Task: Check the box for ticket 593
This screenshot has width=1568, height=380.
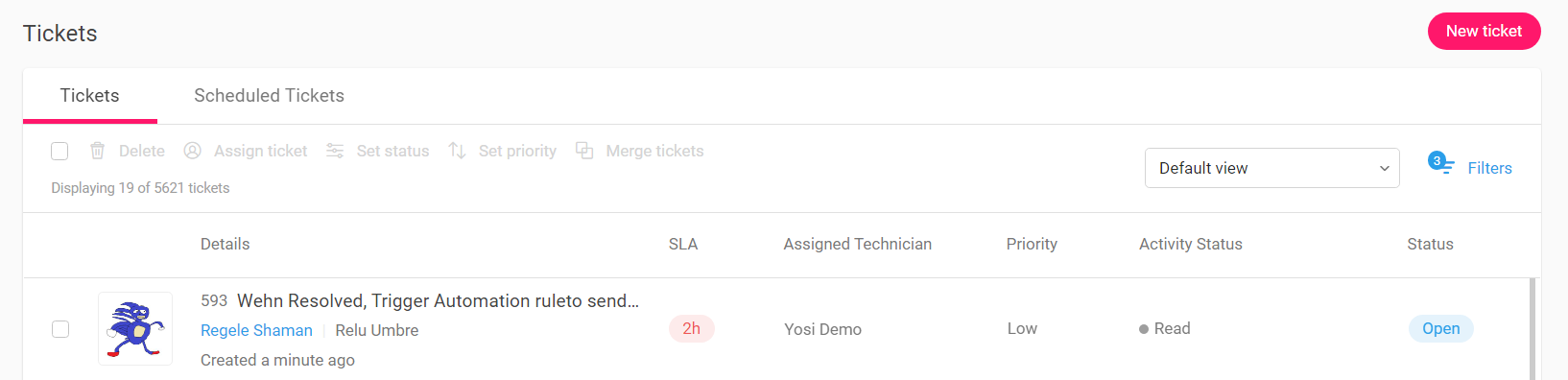Action: coord(60,329)
